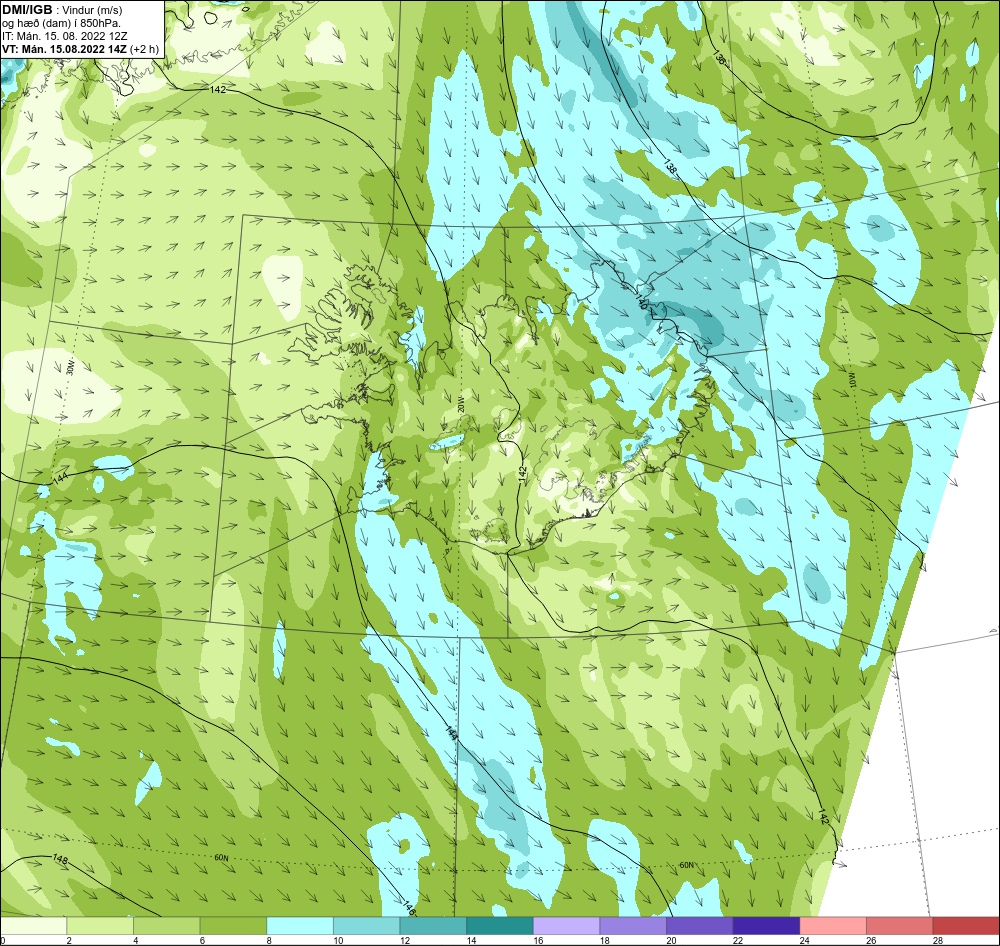Click the legend value label "16"

pos(538,941)
